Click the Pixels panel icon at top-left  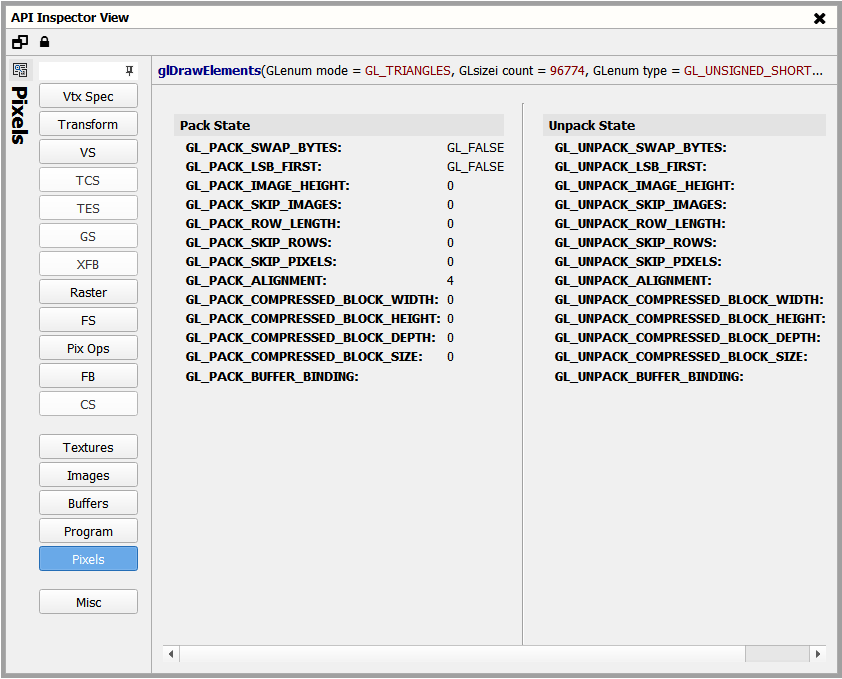coord(20,70)
